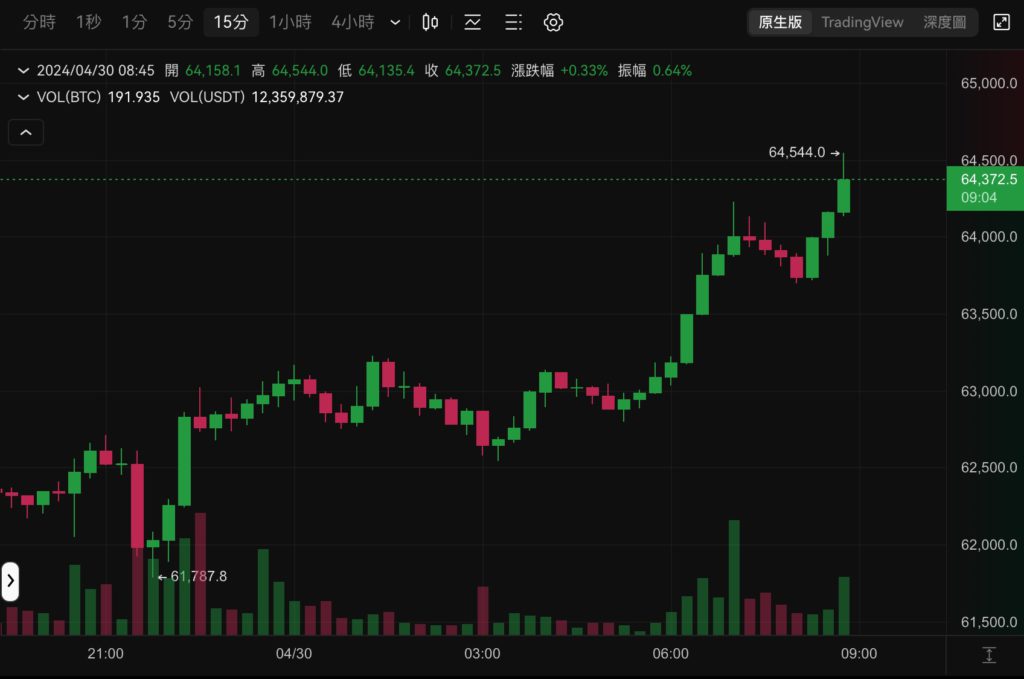Switch to the TradingView chart mode
Viewport: 1024px width, 679px height.
coord(862,22)
